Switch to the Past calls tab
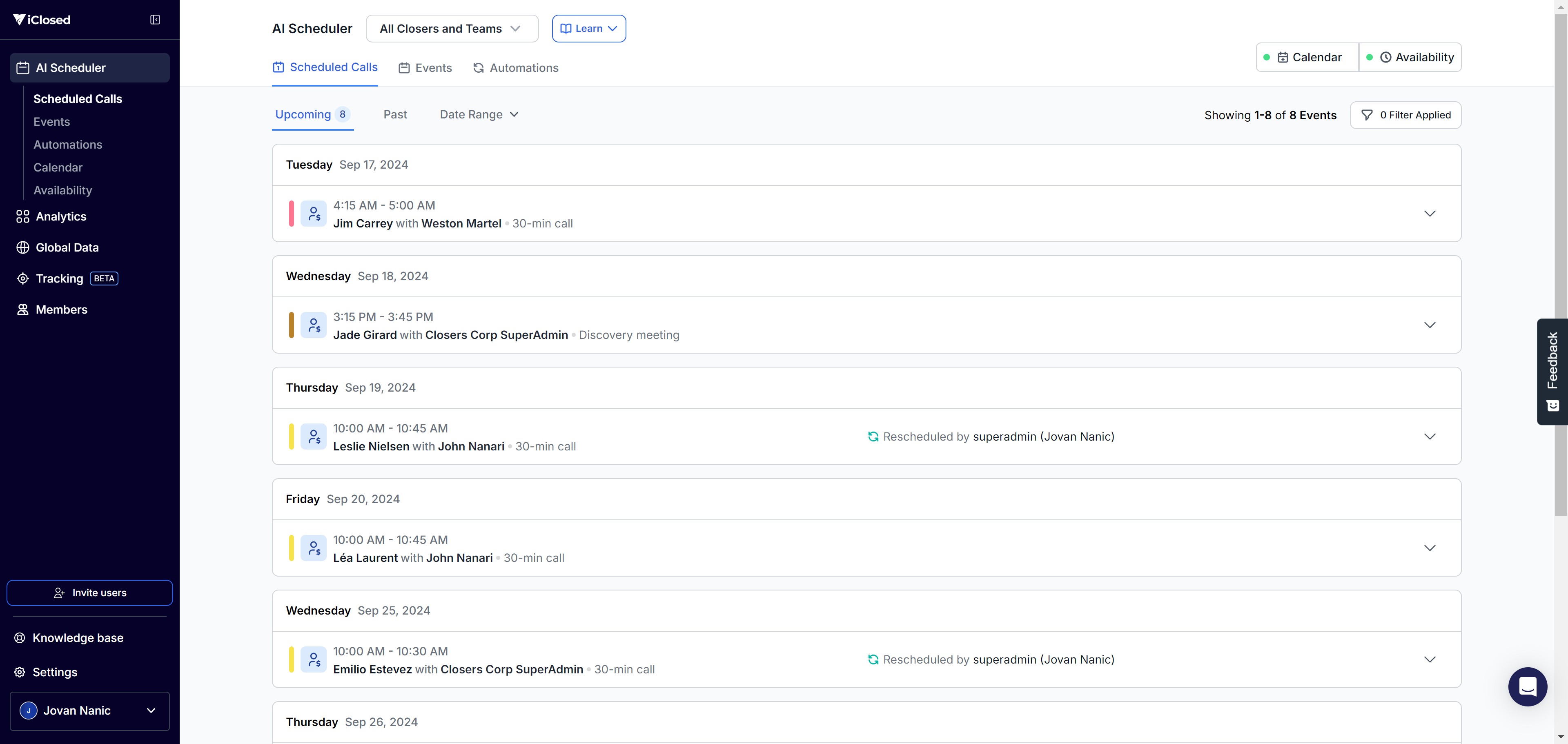 point(395,114)
